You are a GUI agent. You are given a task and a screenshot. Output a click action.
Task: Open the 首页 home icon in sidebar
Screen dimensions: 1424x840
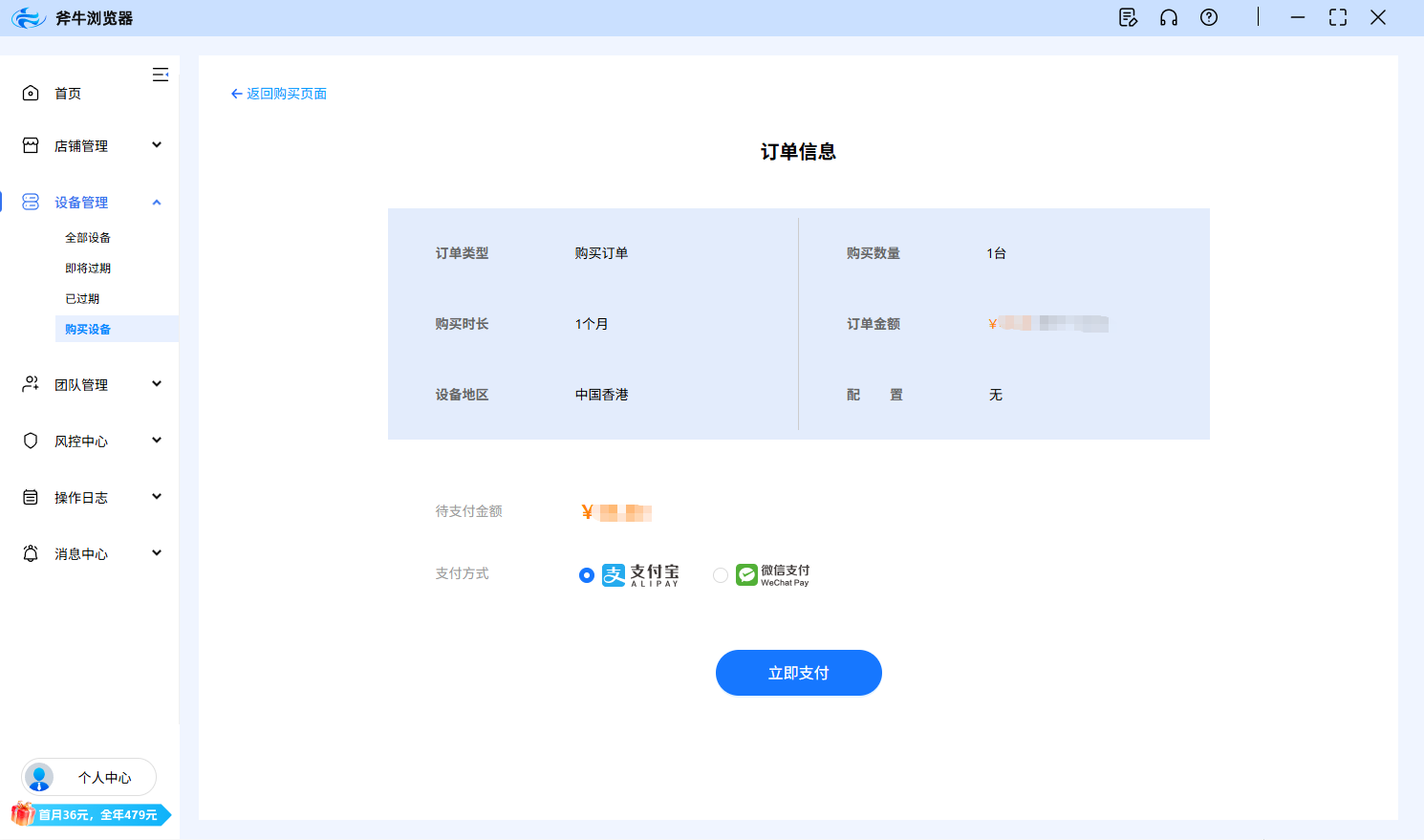(30, 93)
